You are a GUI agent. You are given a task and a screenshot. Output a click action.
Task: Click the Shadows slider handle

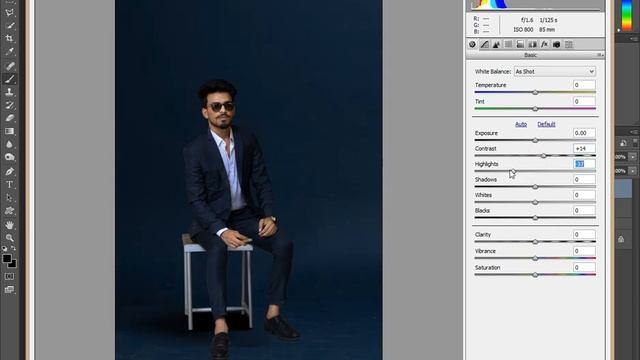click(x=535, y=187)
